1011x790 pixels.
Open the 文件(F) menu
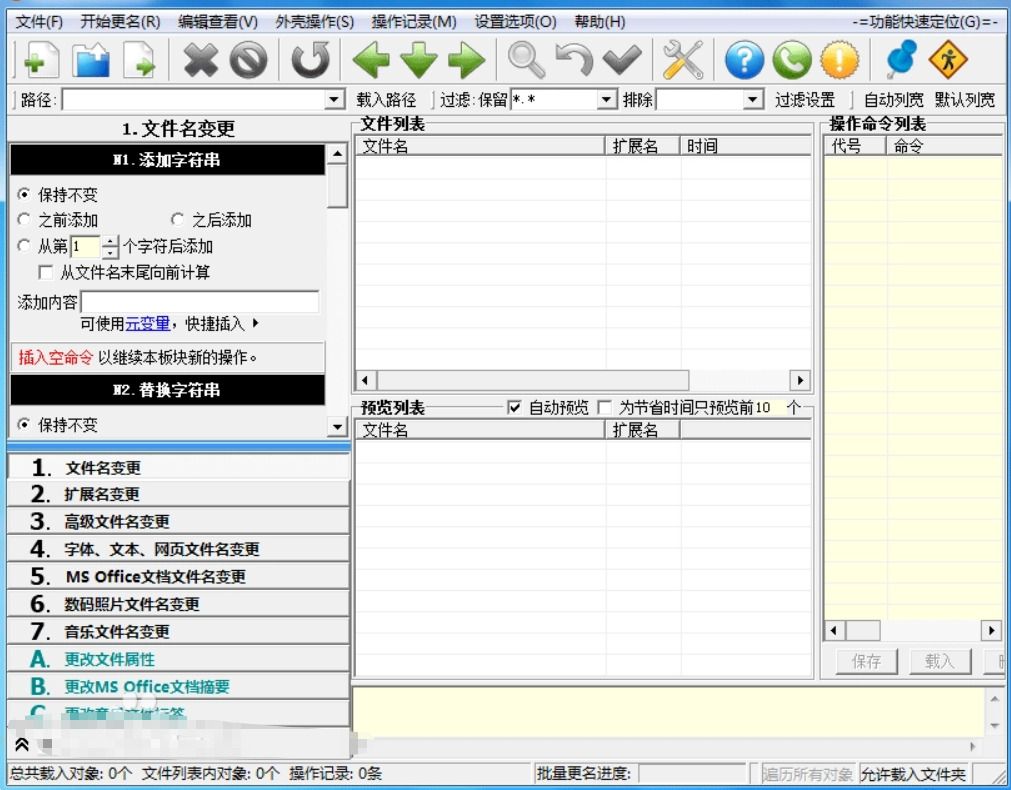coord(39,22)
